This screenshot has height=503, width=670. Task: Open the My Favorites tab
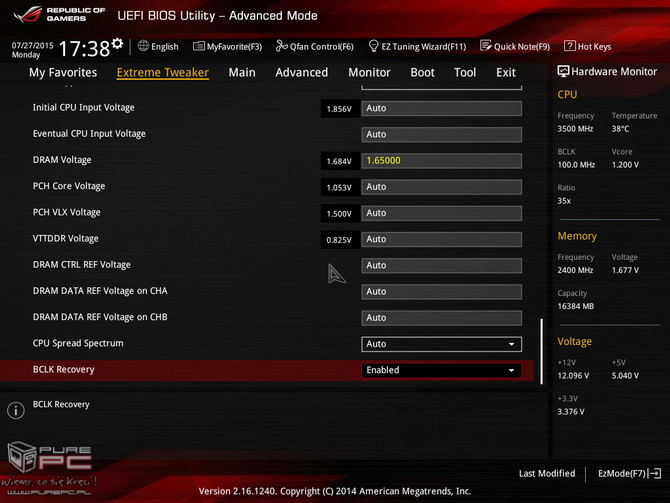[63, 73]
